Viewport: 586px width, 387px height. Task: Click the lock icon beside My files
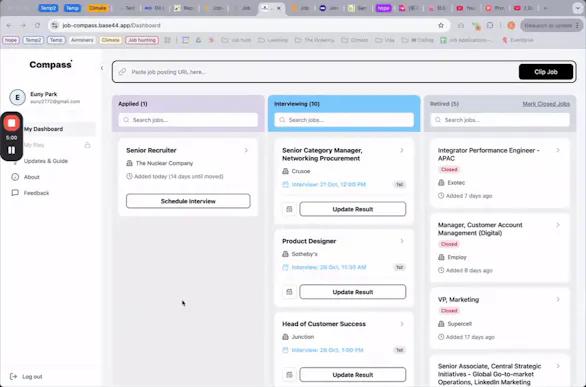point(87,145)
